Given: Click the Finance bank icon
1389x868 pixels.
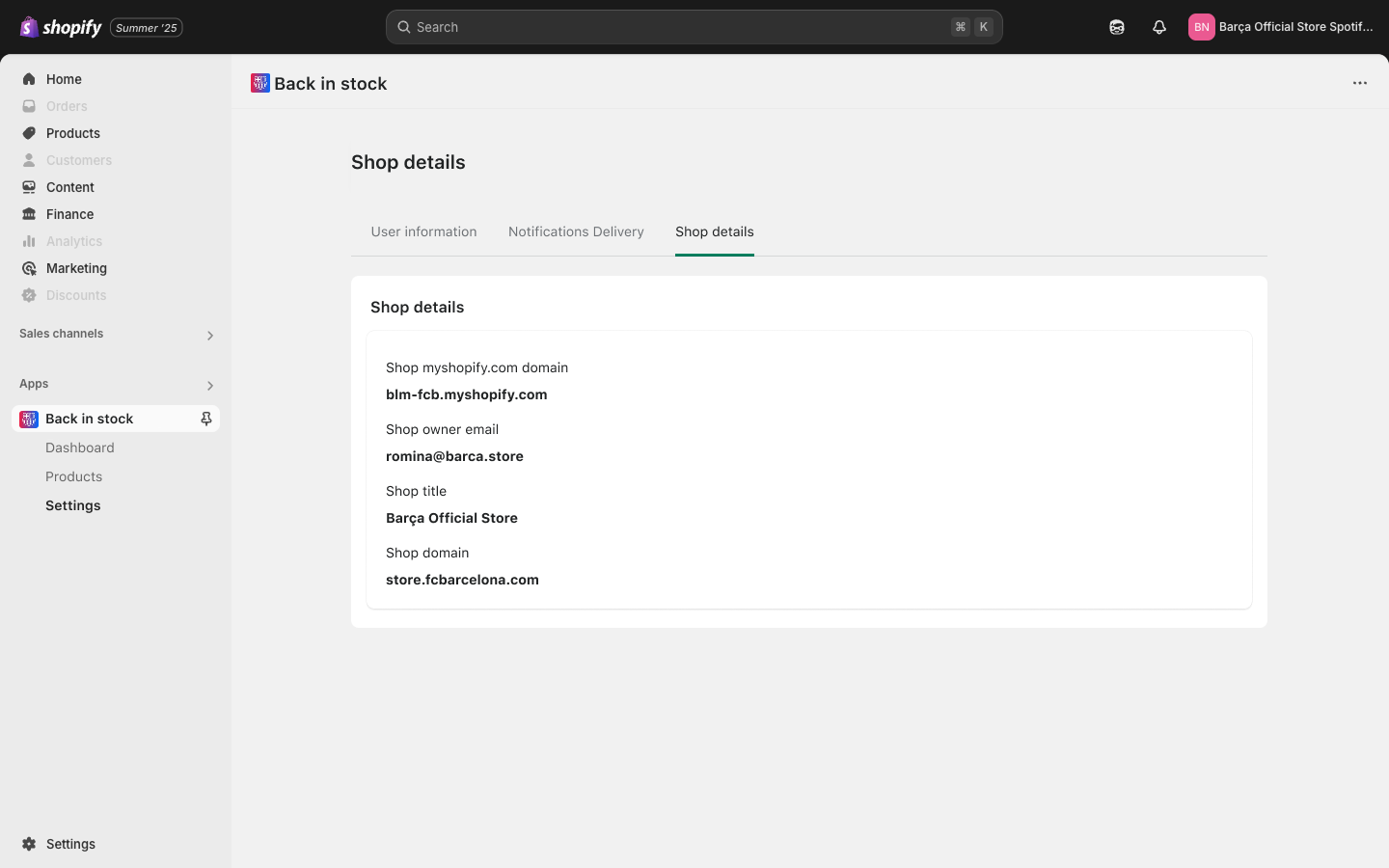Looking at the screenshot, I should pyautogui.click(x=29, y=214).
